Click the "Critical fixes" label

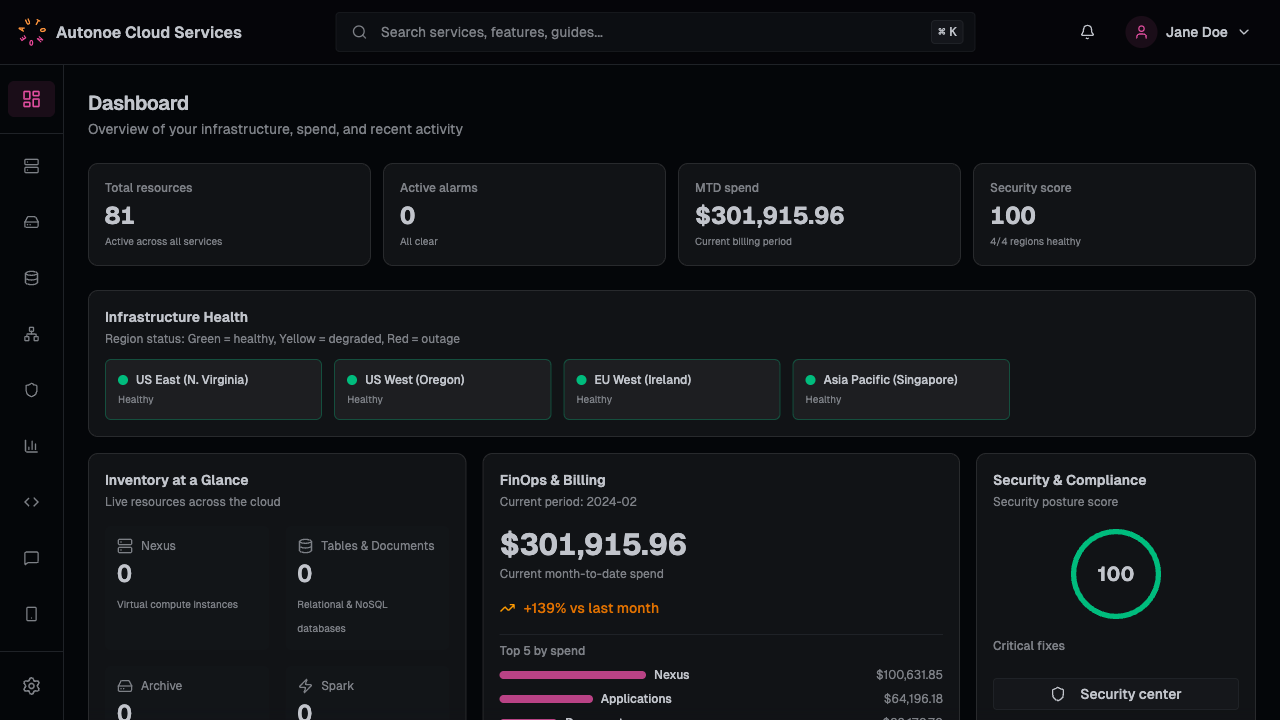point(1029,646)
